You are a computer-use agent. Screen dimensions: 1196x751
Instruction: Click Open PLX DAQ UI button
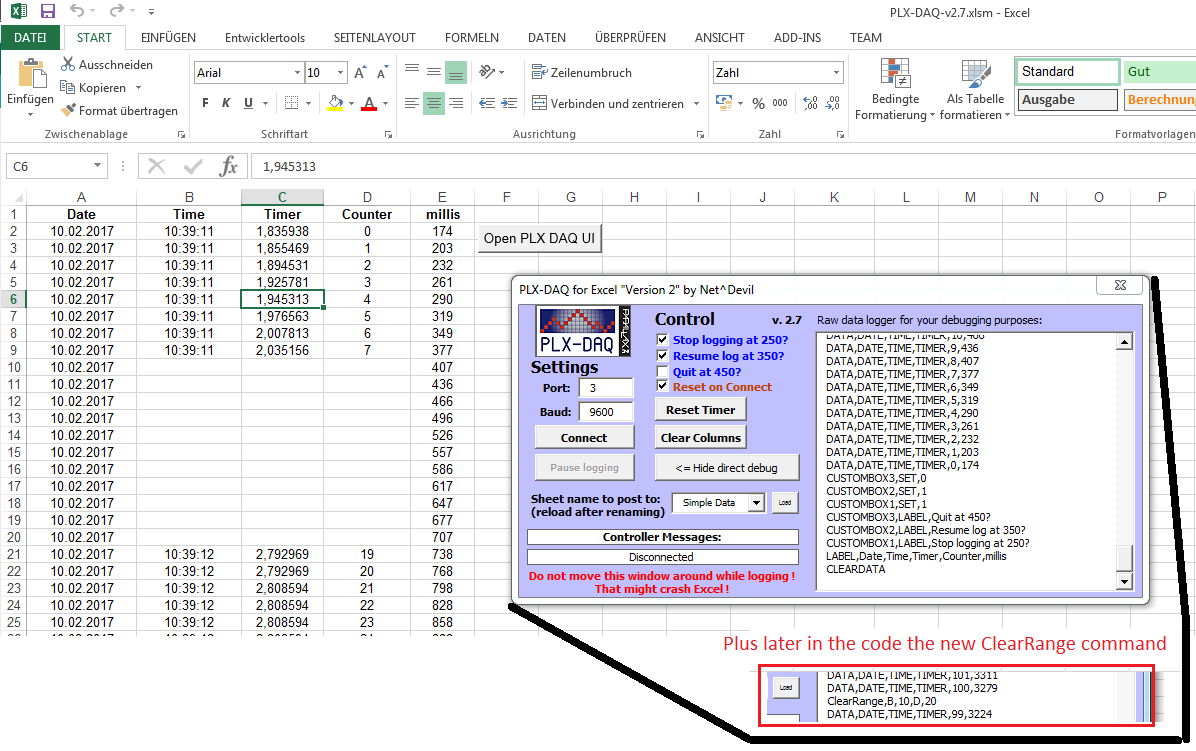click(539, 238)
